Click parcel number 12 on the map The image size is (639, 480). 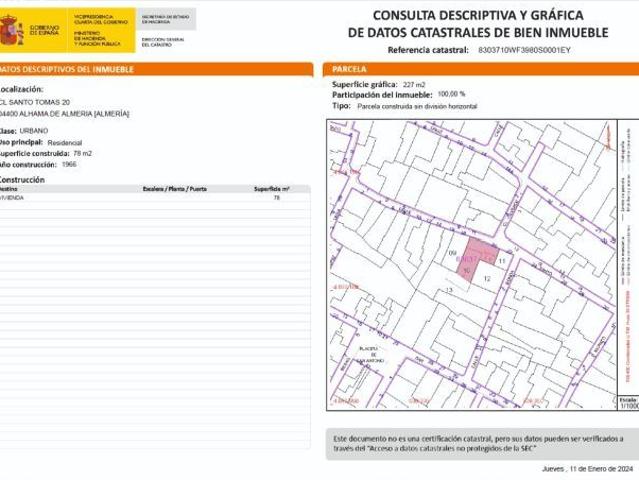click(487, 279)
